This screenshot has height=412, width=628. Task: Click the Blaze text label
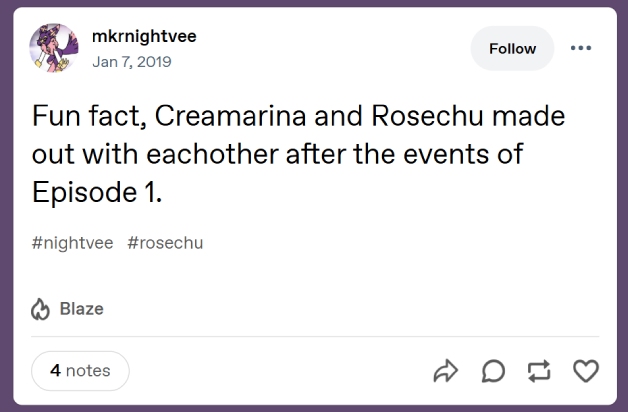tap(81, 309)
